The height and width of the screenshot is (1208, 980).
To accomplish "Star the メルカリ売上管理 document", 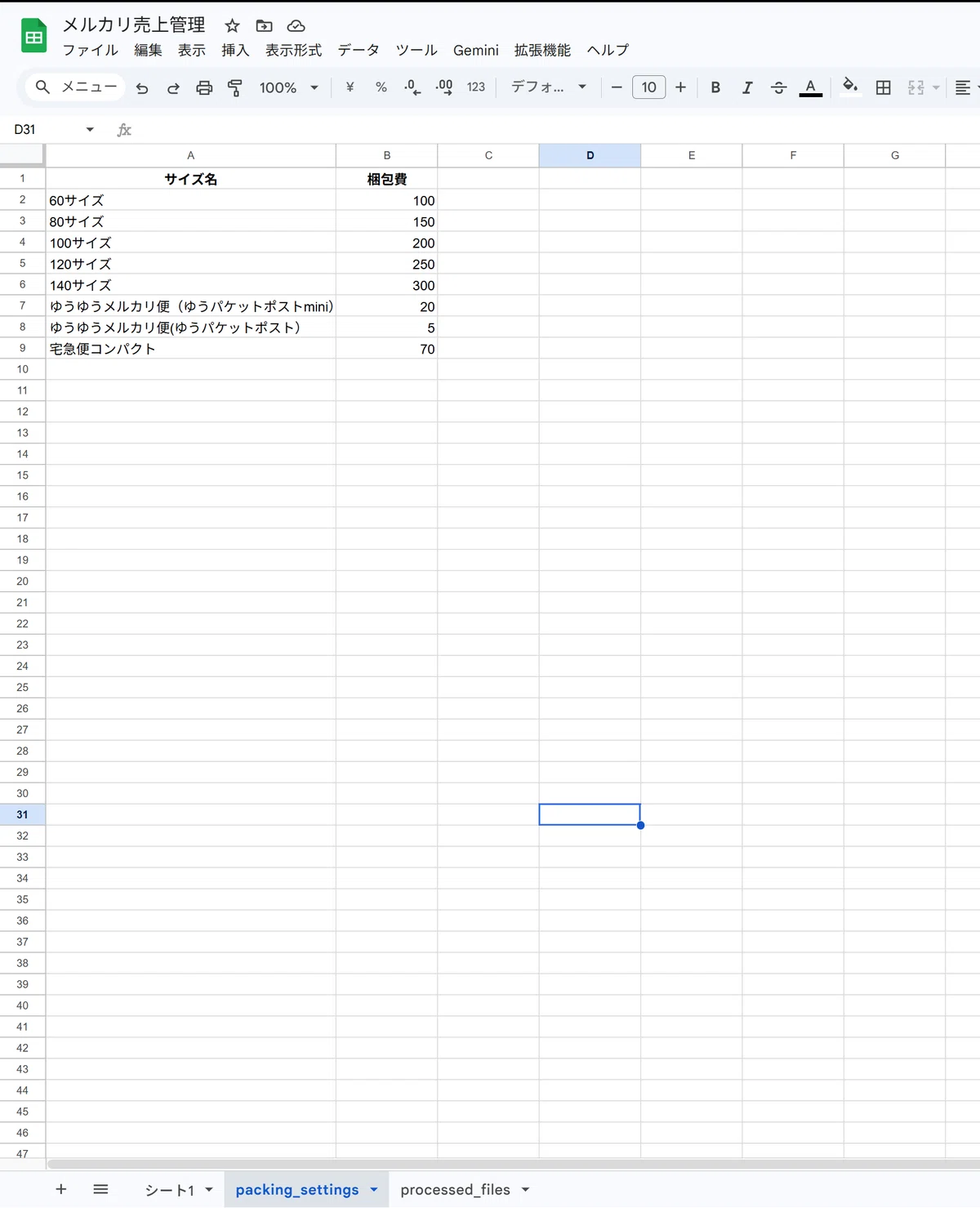I will pos(232,26).
